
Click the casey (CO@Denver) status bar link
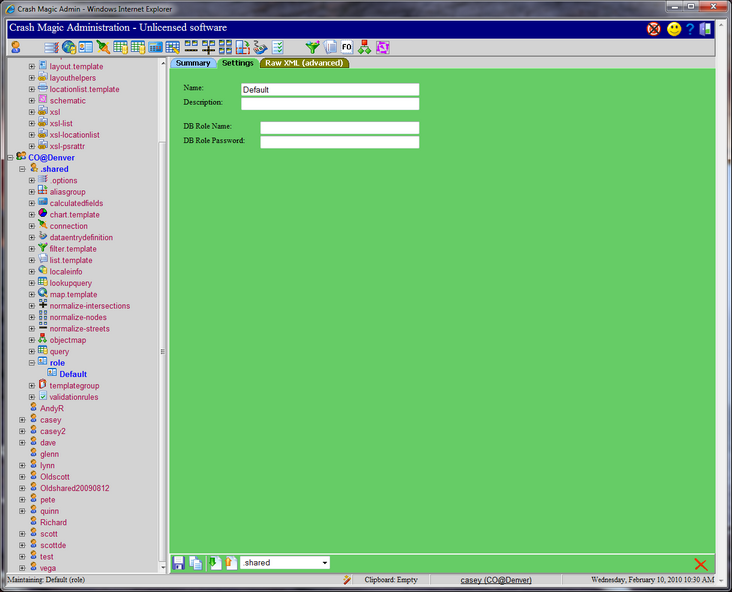pyautogui.click(x=495, y=580)
